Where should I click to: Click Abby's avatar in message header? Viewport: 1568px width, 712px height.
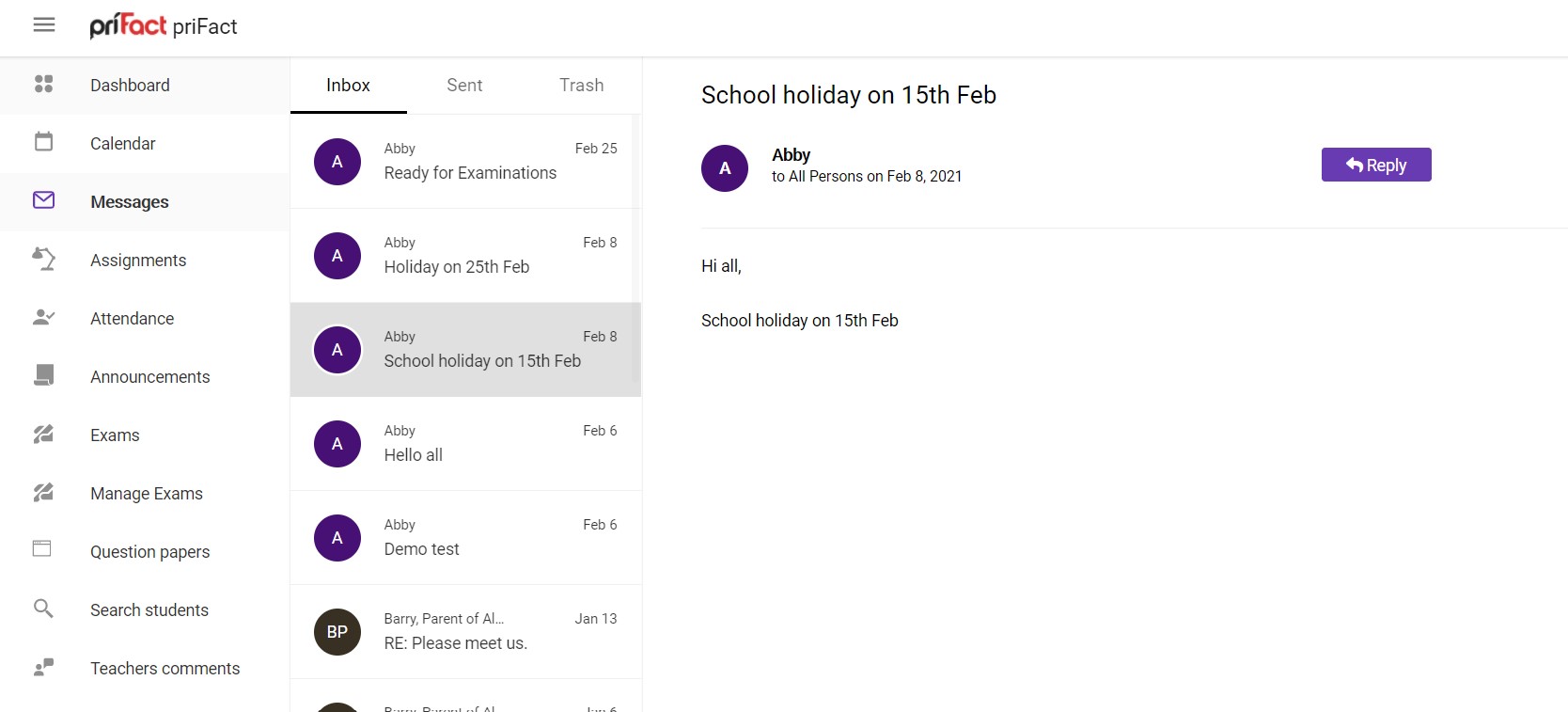tap(725, 168)
